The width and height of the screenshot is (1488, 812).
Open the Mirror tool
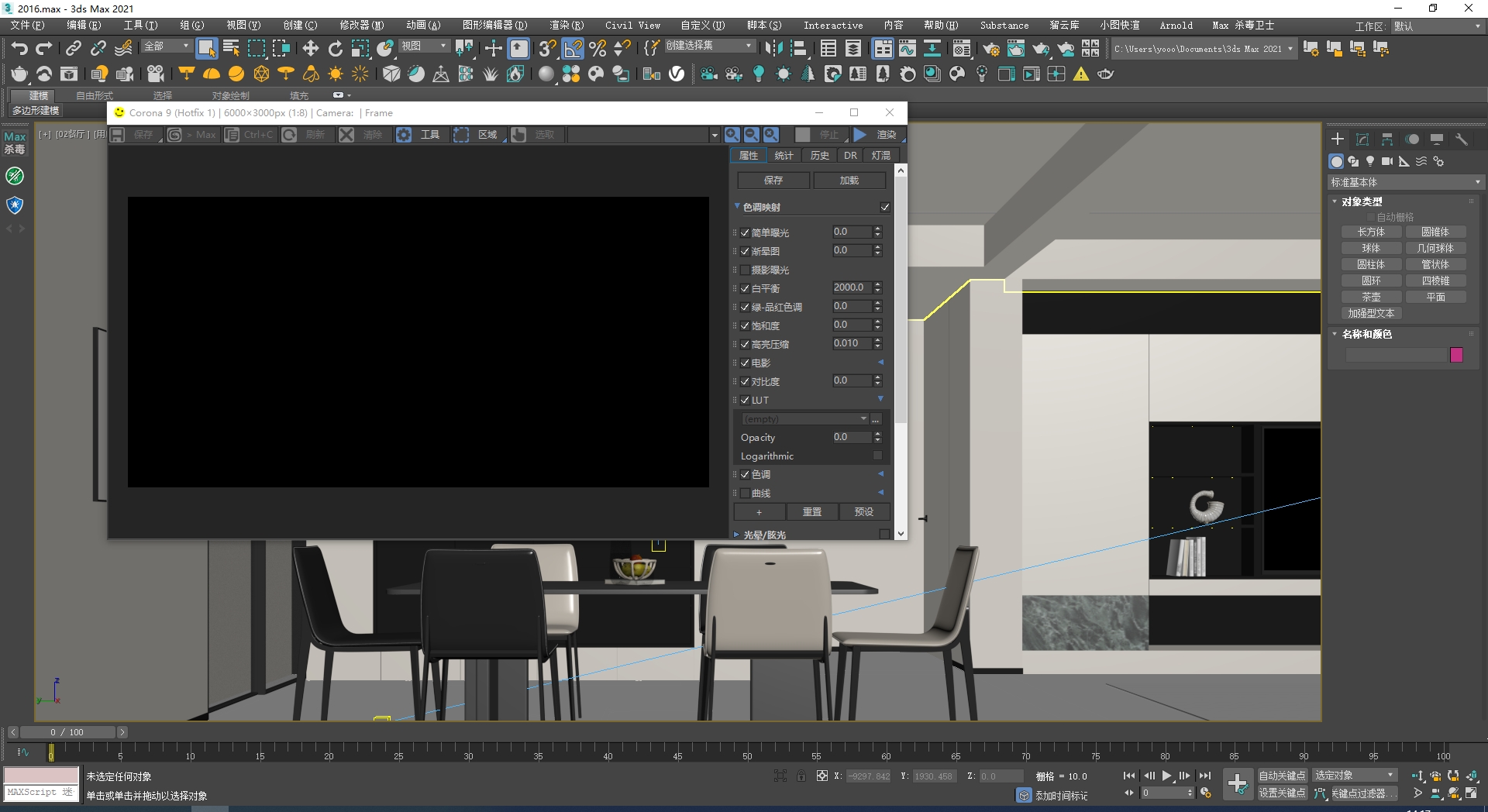coord(773,48)
